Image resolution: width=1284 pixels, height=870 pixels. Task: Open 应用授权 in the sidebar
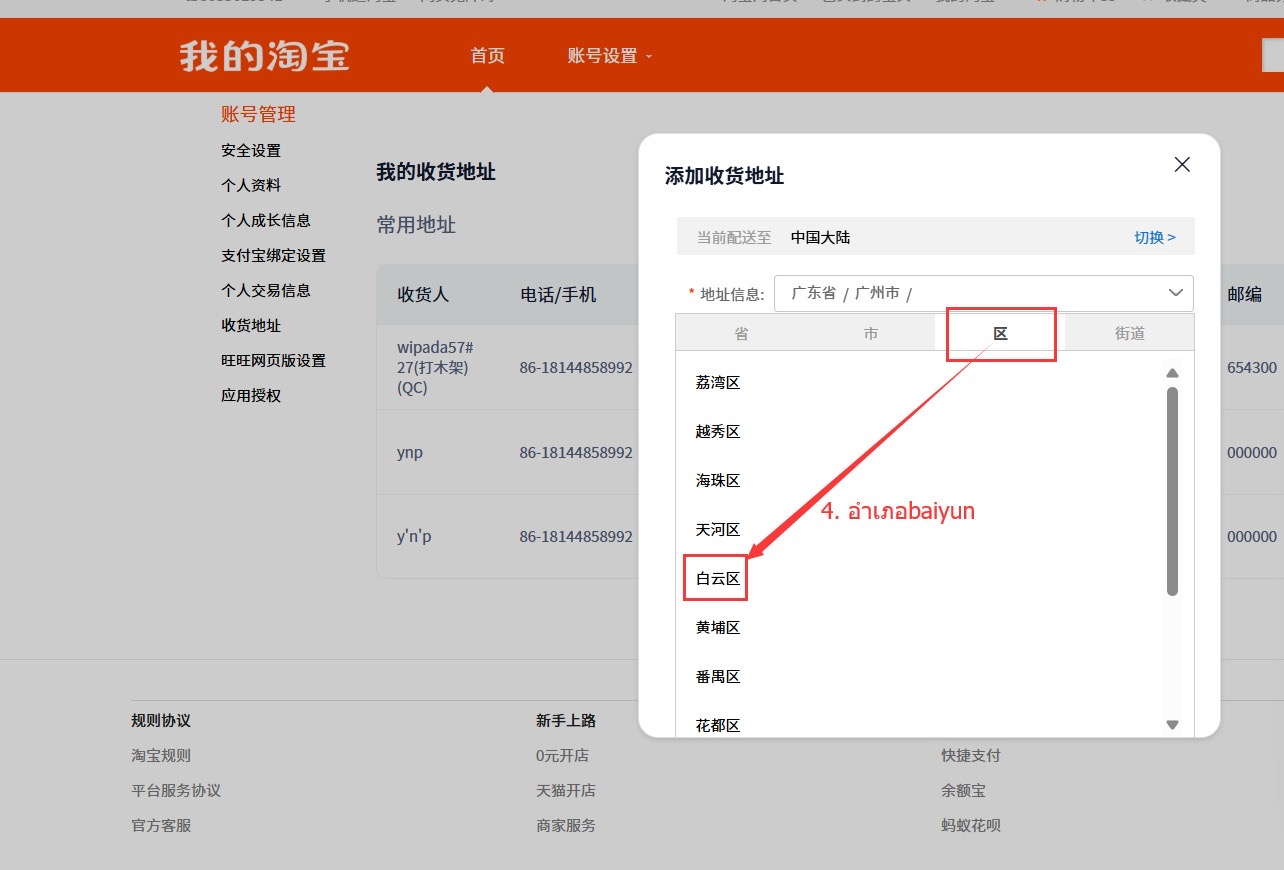pos(251,395)
